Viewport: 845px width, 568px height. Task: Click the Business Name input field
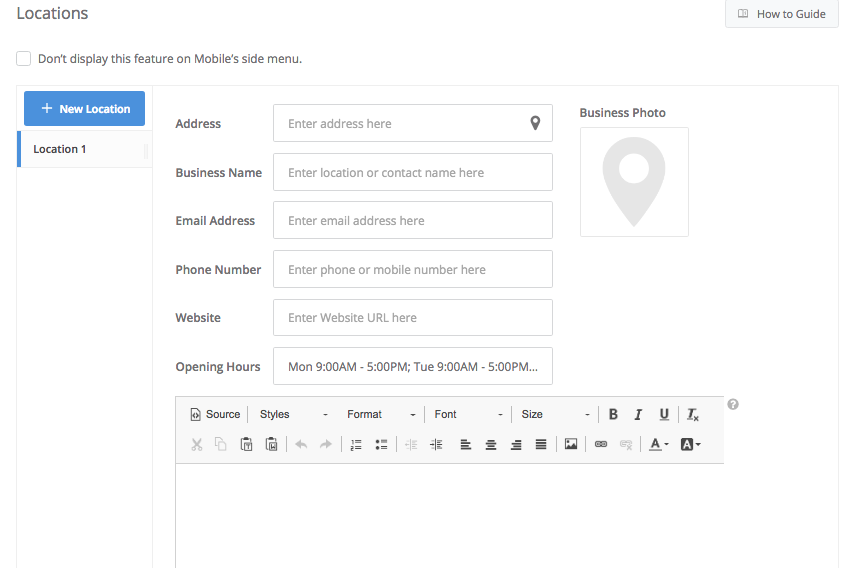(412, 172)
